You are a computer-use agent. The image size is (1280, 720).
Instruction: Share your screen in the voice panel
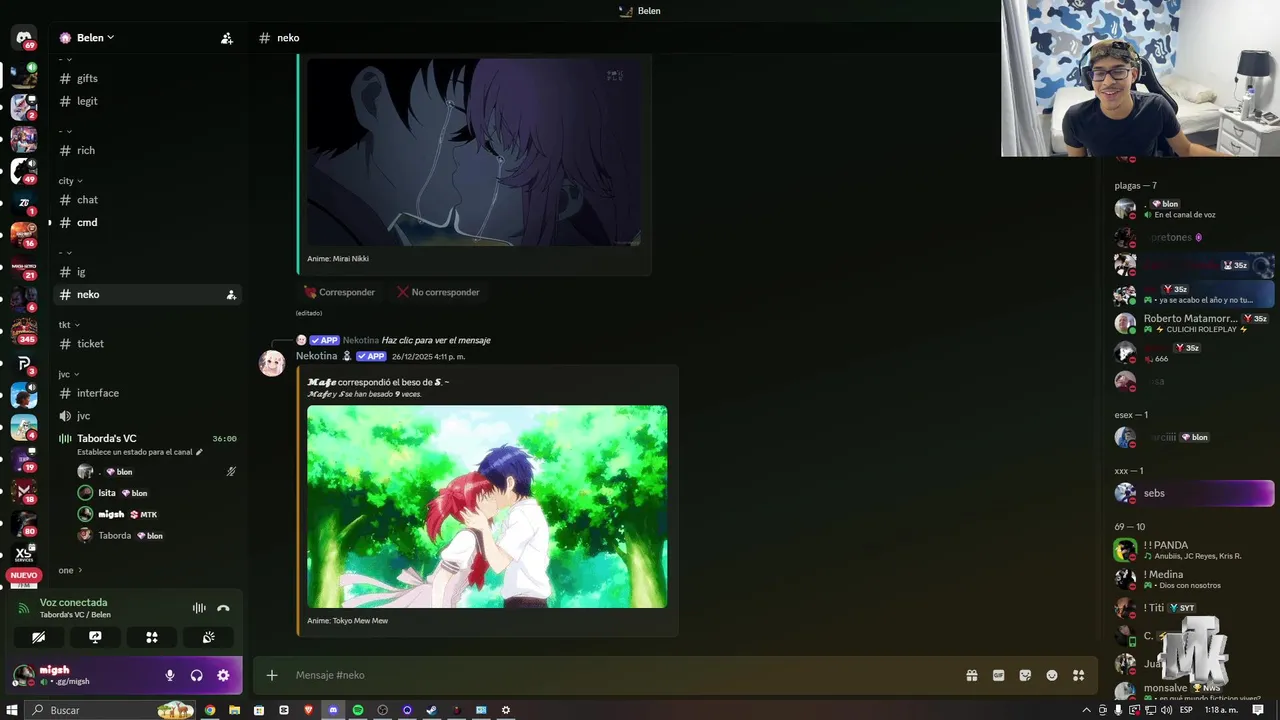pos(95,637)
